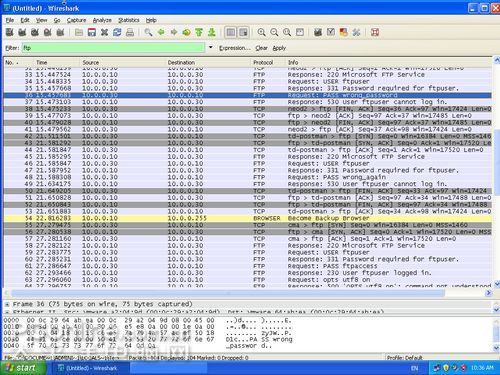The image size is (500, 375).
Task: Select packet 37 User ftpuser cannot log in
Action: point(248,102)
